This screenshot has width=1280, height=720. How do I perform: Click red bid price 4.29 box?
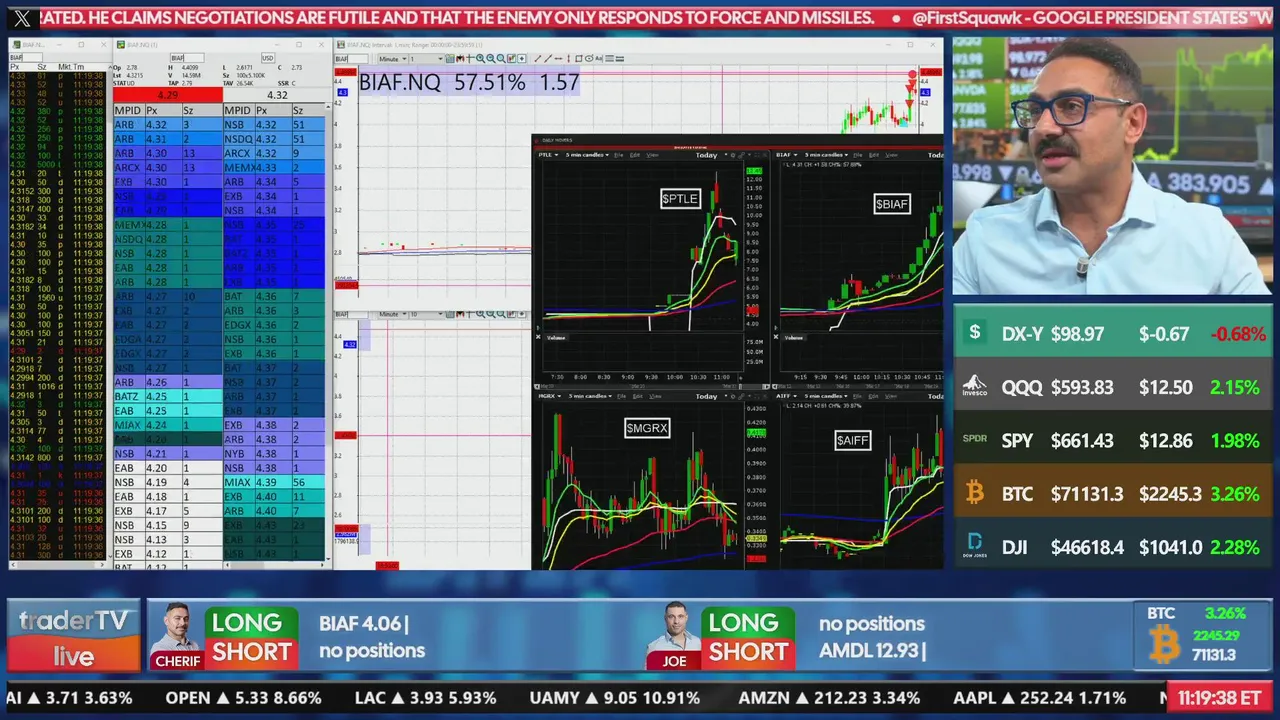[168, 95]
